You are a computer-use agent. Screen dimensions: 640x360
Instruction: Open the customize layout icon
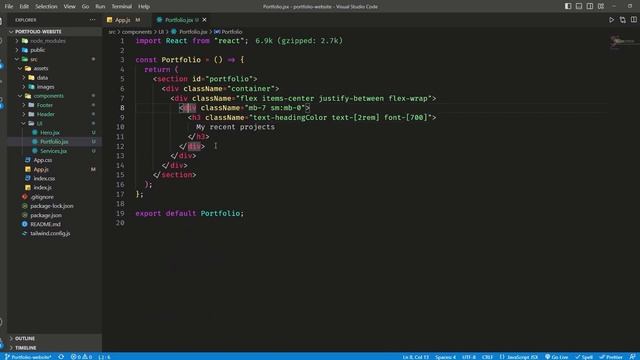tap(601, 6)
